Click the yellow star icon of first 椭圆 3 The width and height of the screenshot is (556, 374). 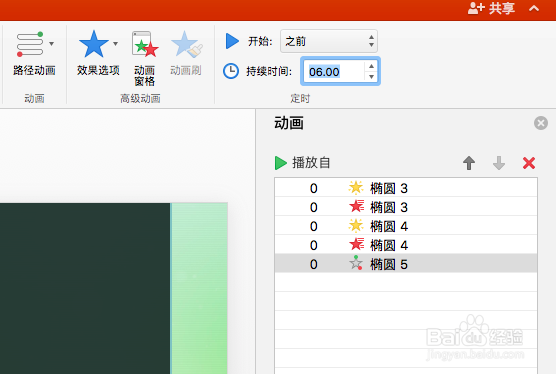point(356,188)
